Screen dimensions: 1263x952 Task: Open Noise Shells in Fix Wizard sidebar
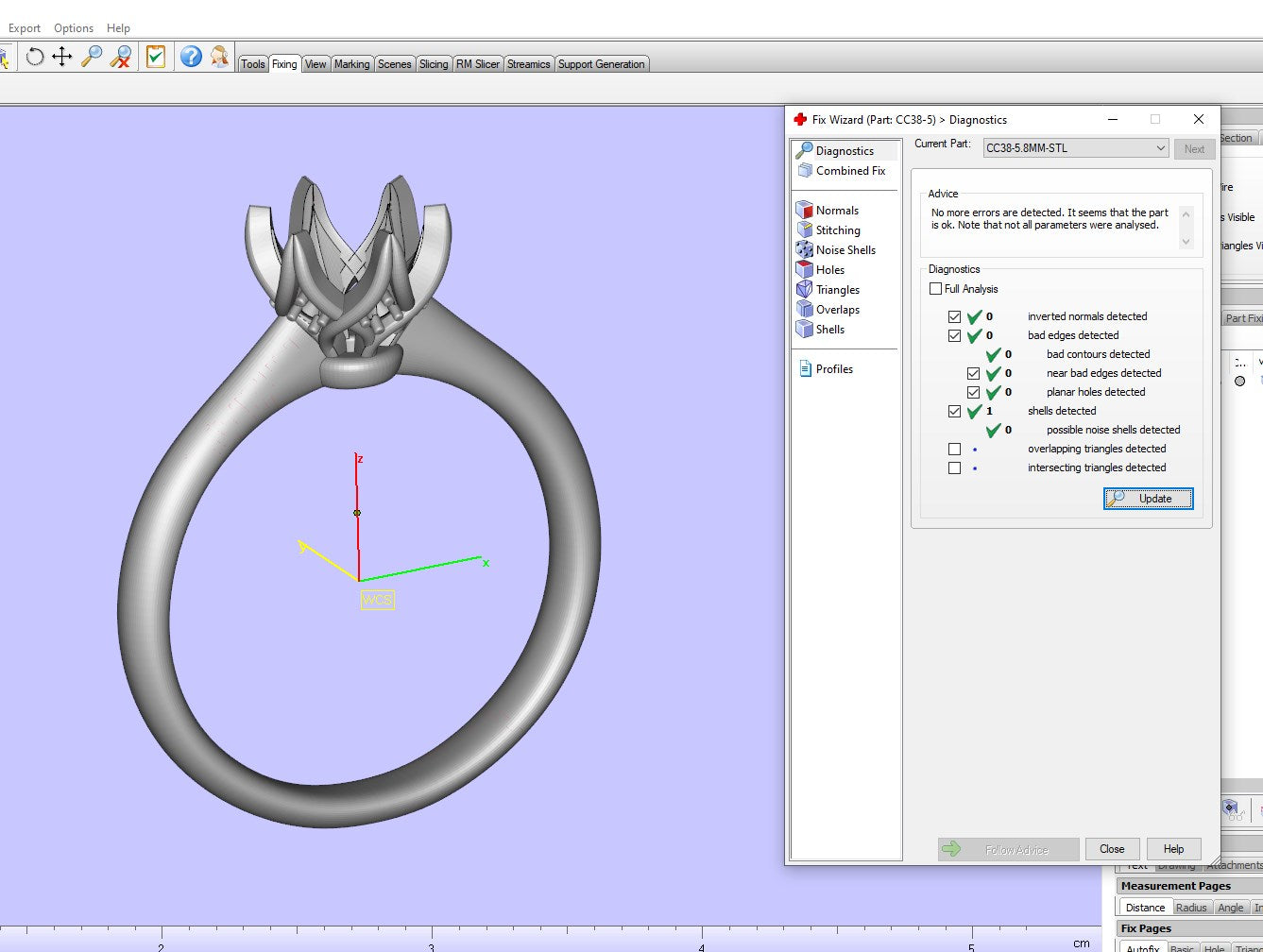coord(845,250)
